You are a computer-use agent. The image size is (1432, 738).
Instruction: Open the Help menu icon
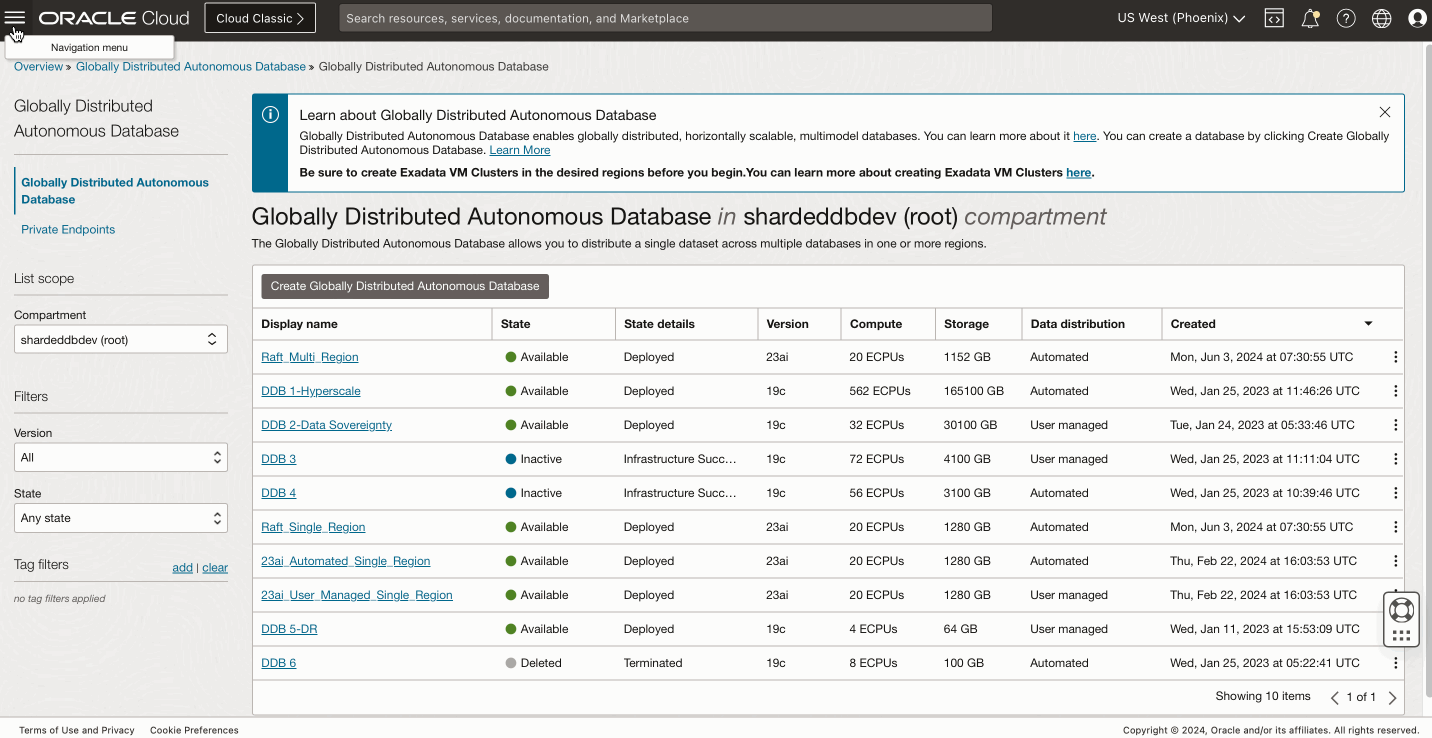[x=1345, y=17]
